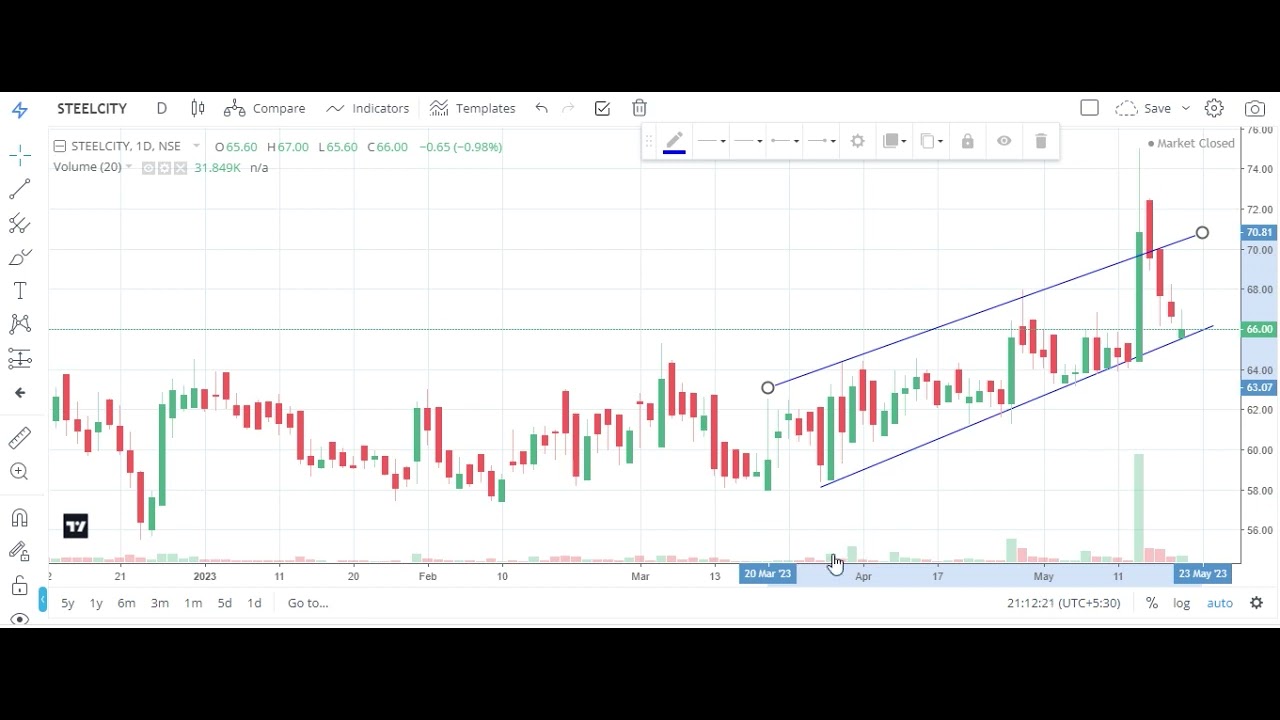
Task: Toggle lock all drawing tools
Action: pyautogui.click(x=20, y=586)
